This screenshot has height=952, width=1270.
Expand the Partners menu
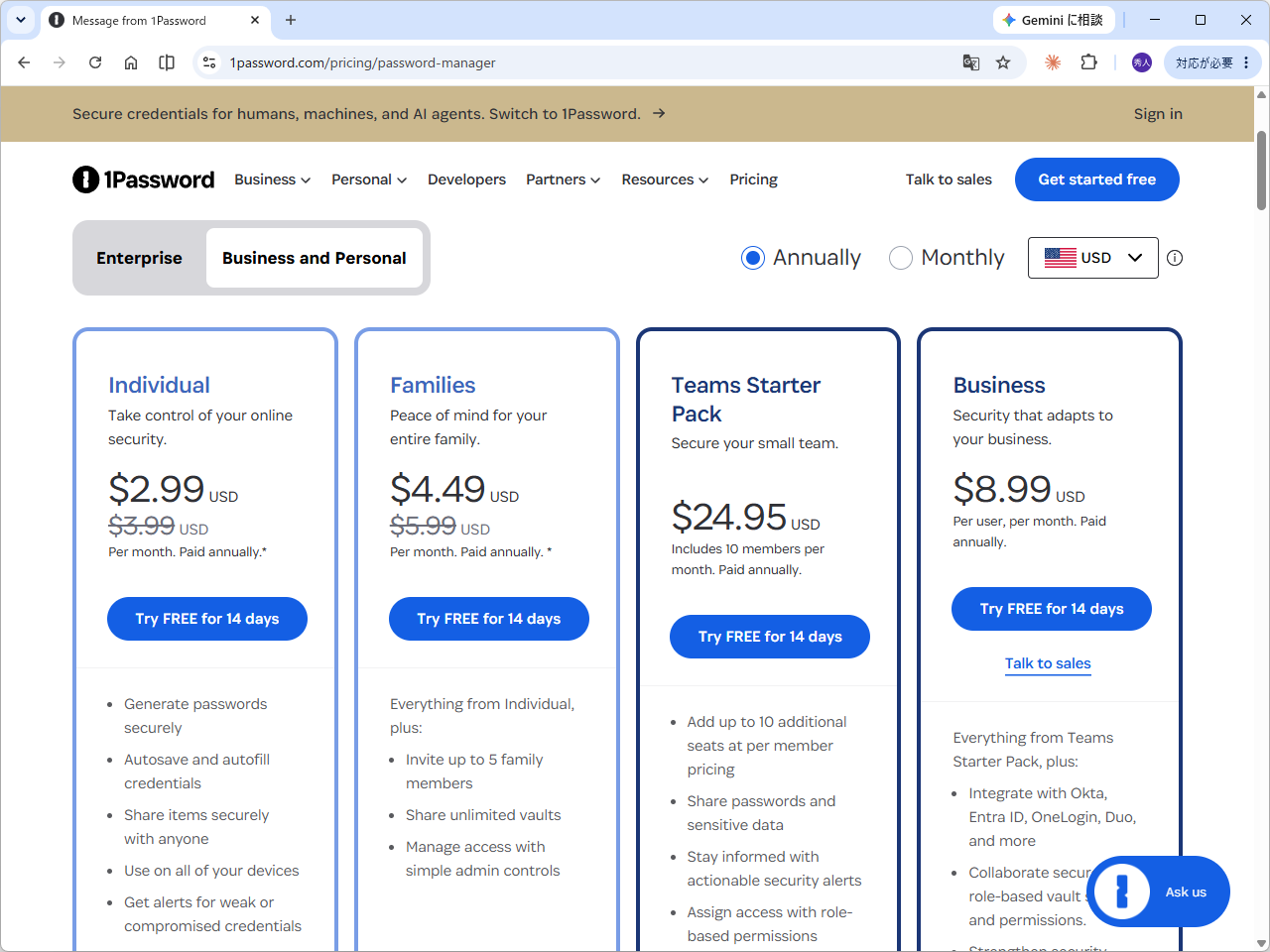tap(564, 179)
